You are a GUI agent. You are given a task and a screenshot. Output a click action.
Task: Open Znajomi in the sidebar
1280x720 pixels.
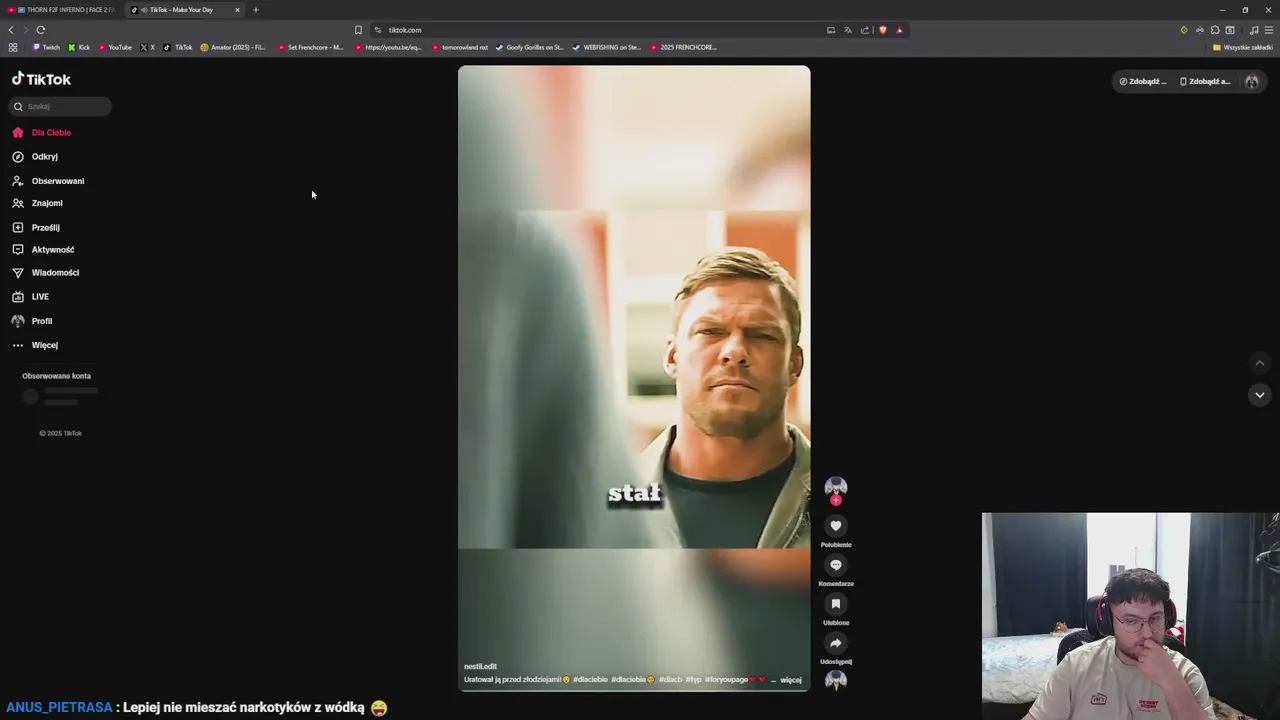pos(37,203)
